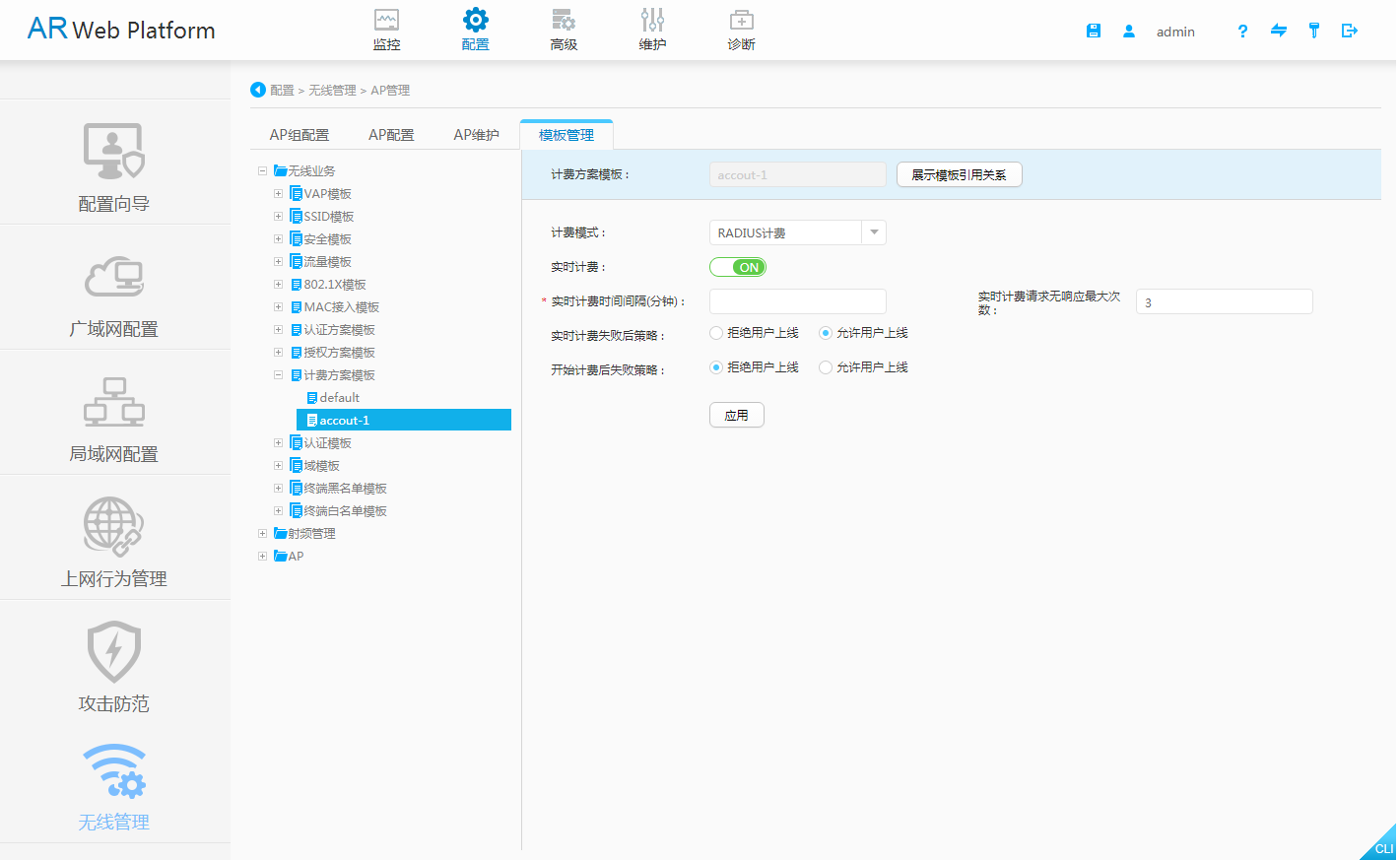Open the 计费模式 dropdown

pos(873,232)
